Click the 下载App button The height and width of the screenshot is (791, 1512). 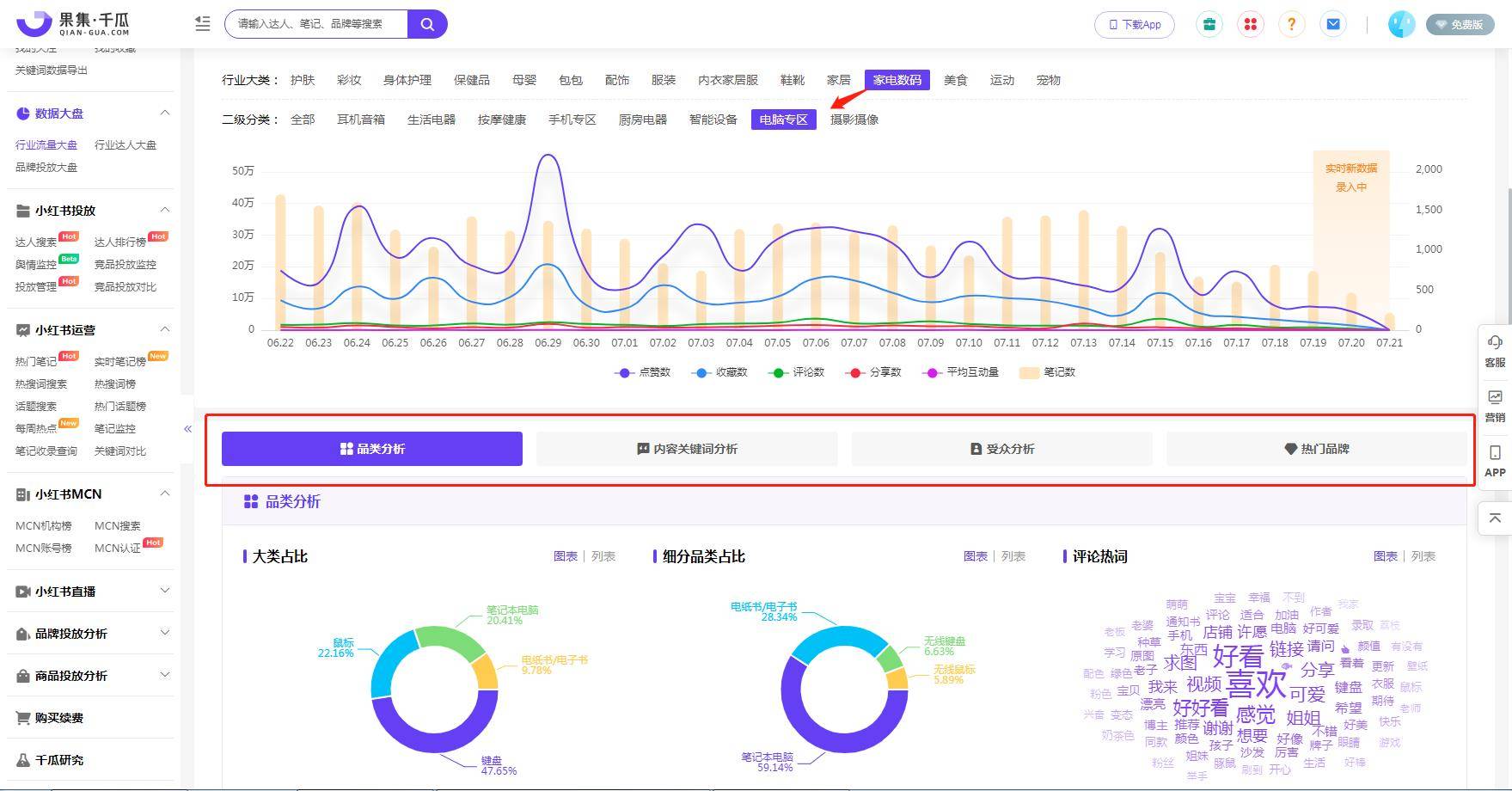(x=1134, y=24)
